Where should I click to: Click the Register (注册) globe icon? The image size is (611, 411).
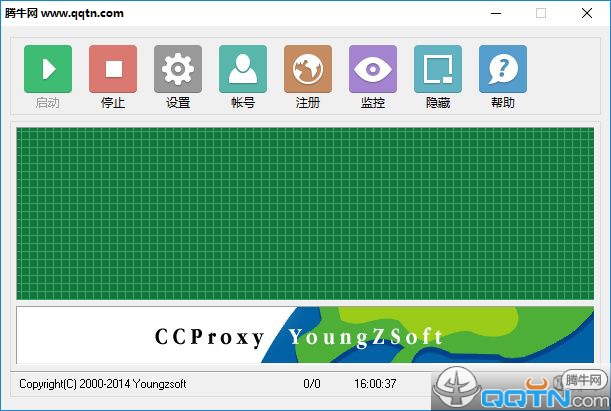[308, 69]
